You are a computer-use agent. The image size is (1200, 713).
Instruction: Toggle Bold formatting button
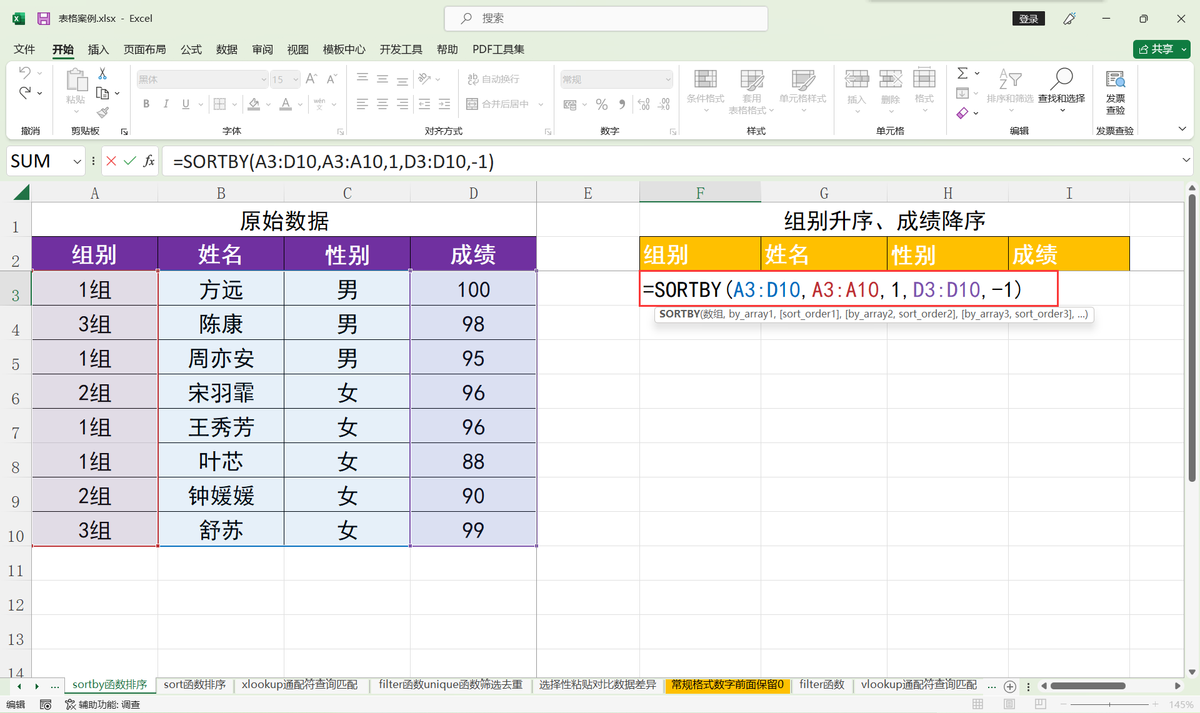pyautogui.click(x=146, y=104)
